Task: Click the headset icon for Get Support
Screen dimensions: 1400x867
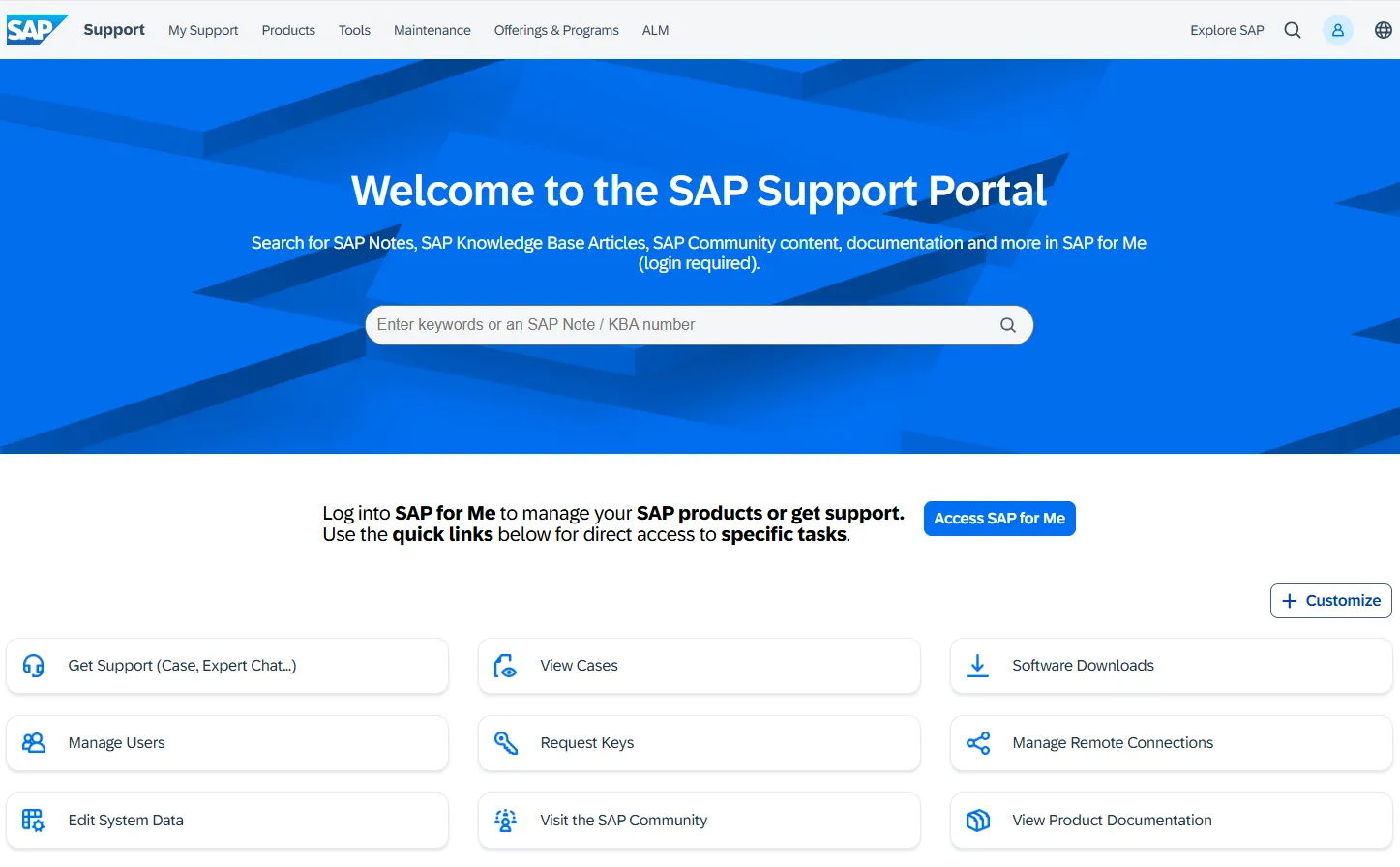Action: [34, 666]
